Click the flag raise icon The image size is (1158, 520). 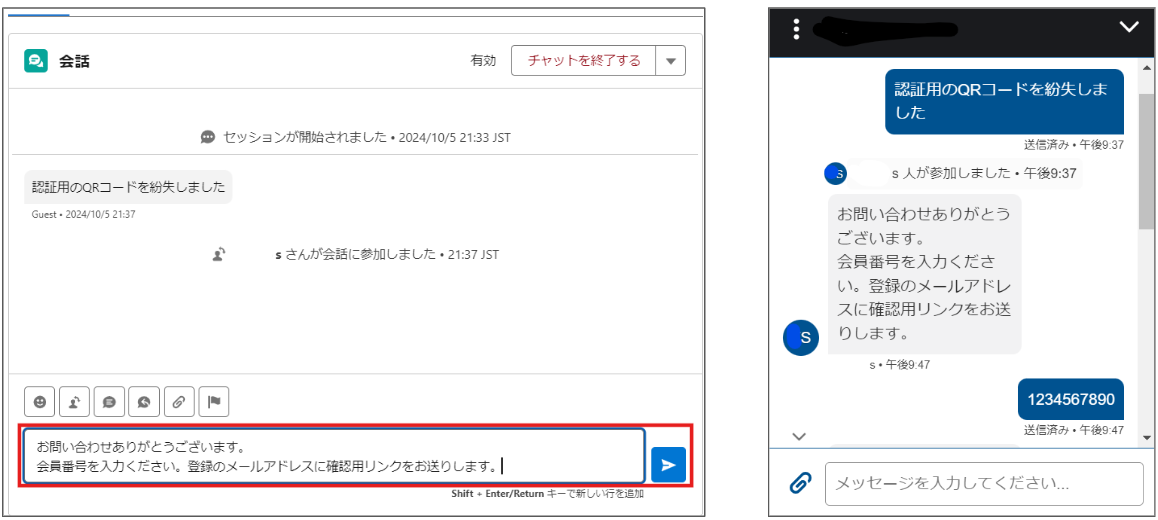(213, 402)
